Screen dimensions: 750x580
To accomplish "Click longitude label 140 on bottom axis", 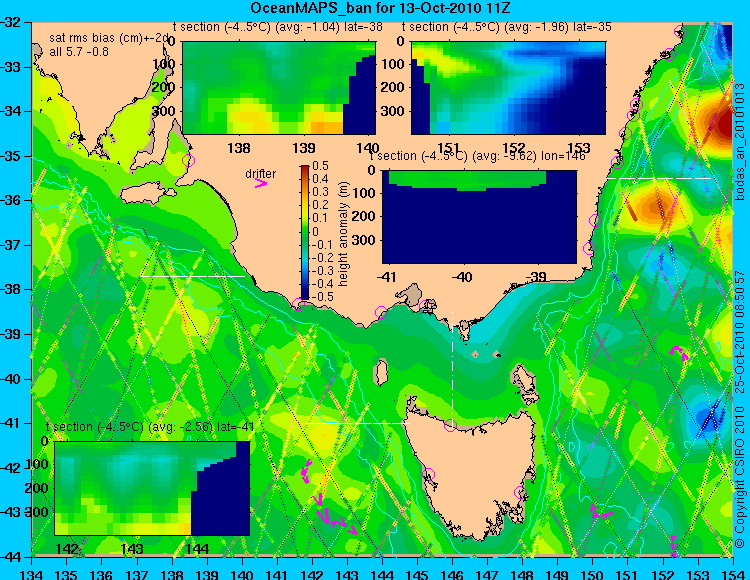I will pos(243,574).
